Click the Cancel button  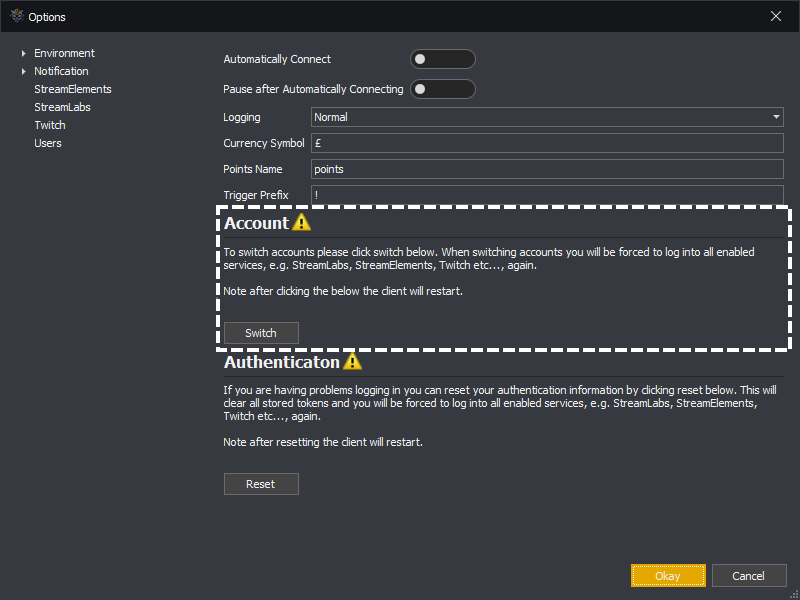(749, 576)
